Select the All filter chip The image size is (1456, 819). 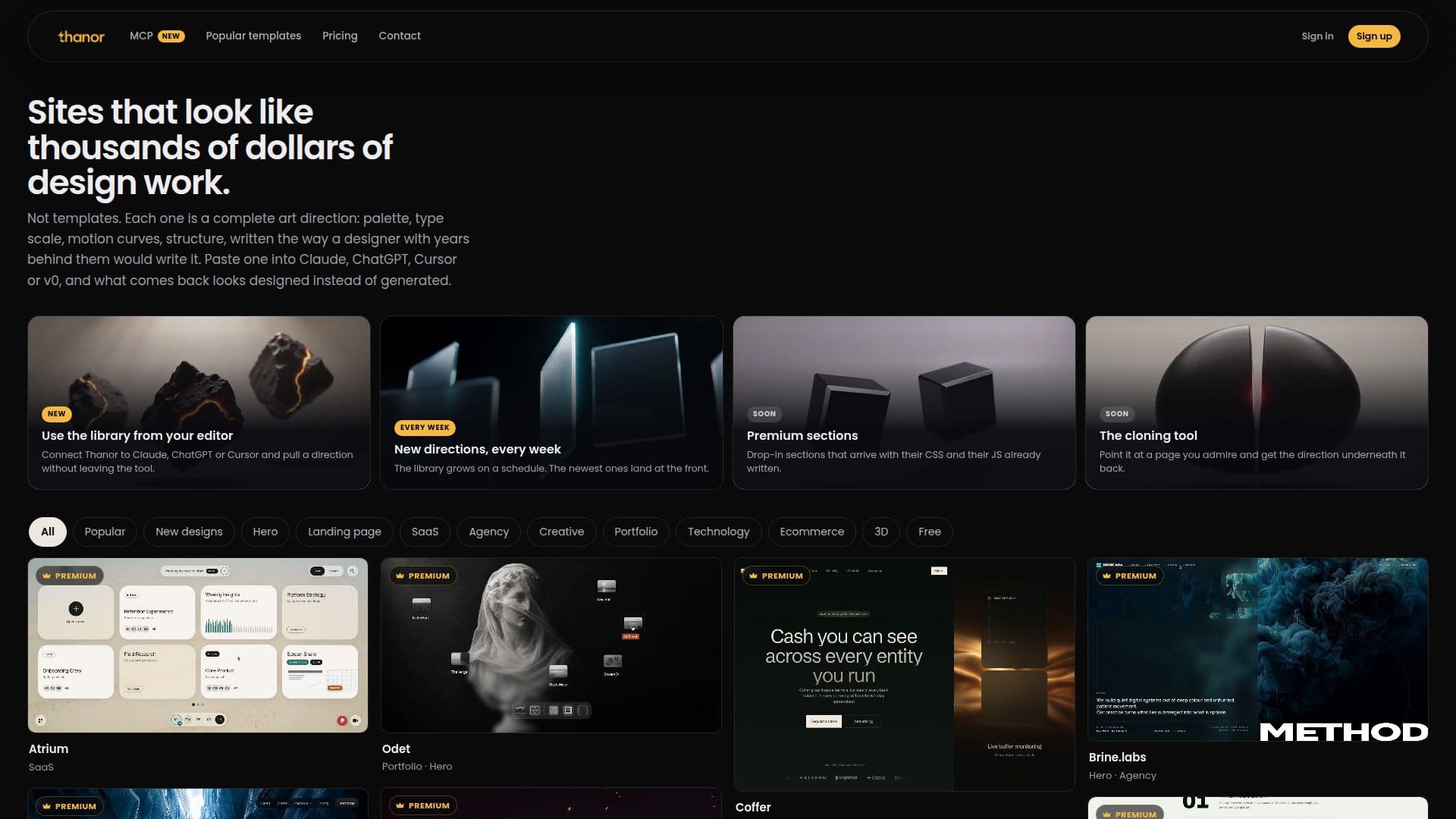[x=48, y=532]
